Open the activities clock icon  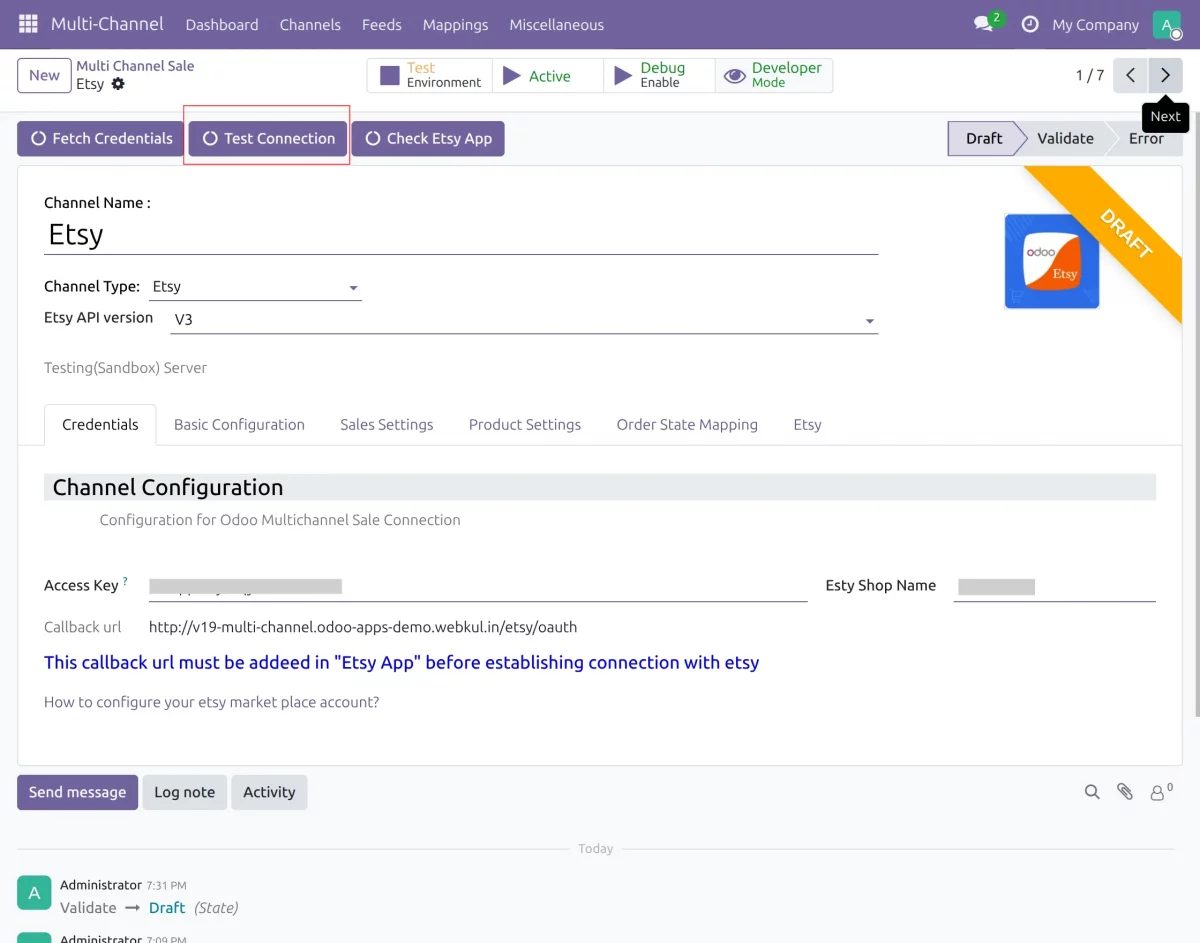(1030, 24)
